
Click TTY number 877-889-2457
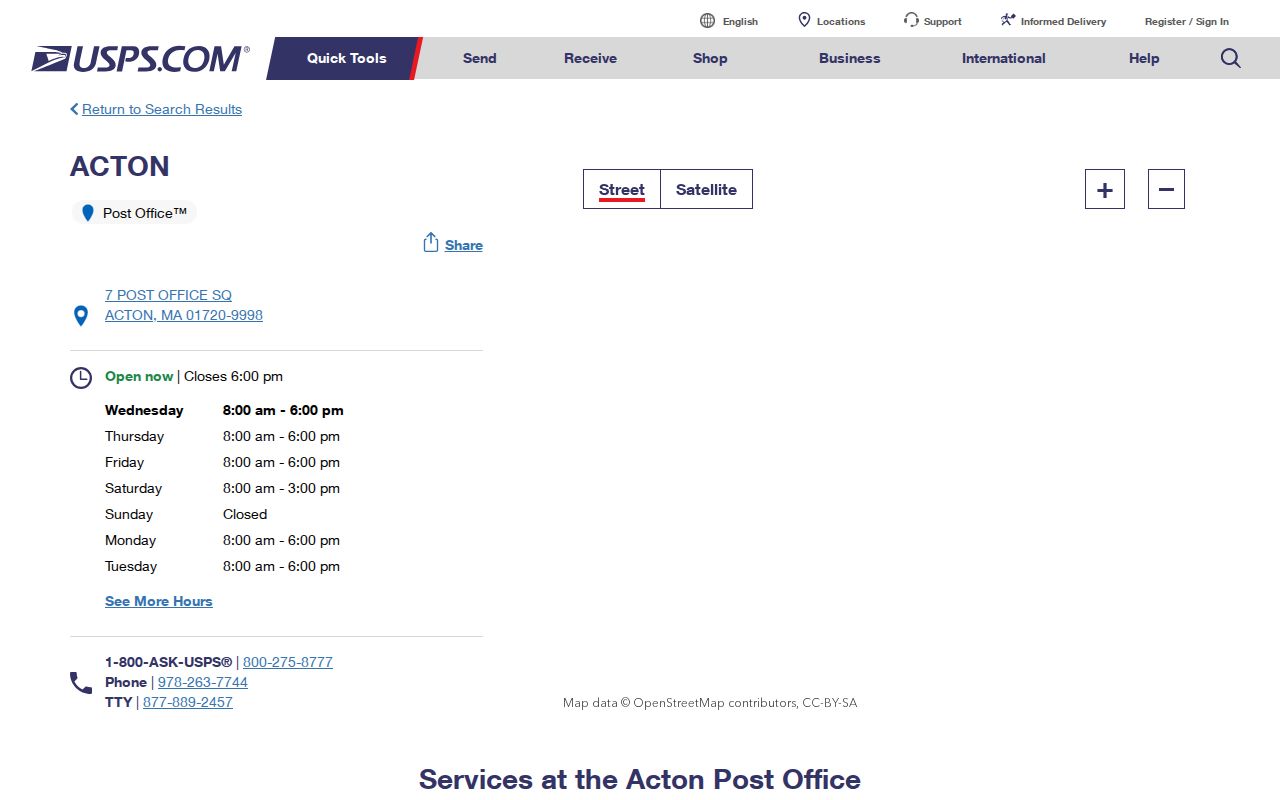pyautogui.click(x=188, y=702)
